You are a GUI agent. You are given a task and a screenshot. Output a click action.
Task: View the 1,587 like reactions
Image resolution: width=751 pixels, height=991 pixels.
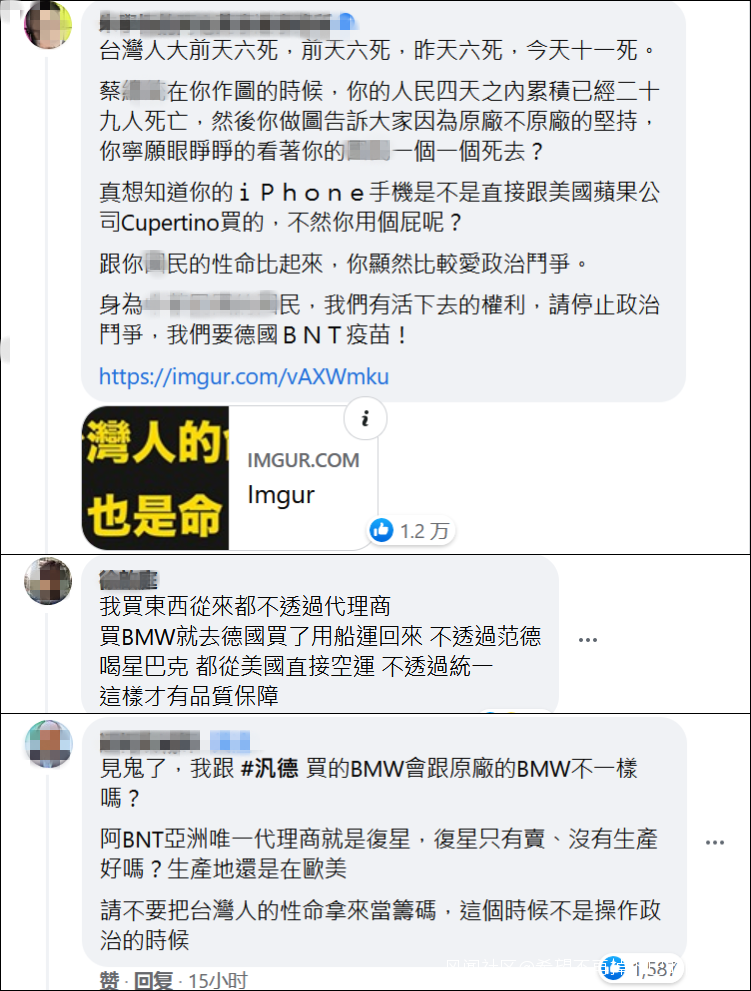click(x=641, y=968)
